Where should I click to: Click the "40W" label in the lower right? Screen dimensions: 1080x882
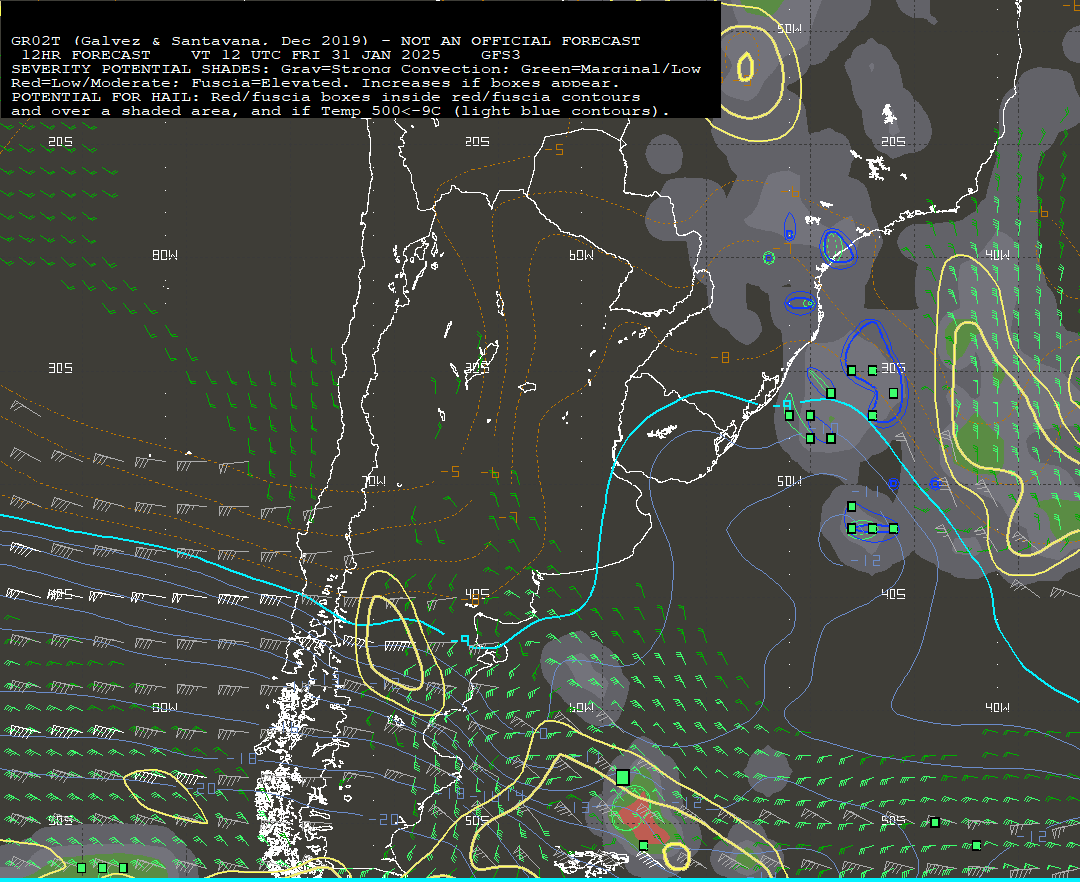(997, 708)
